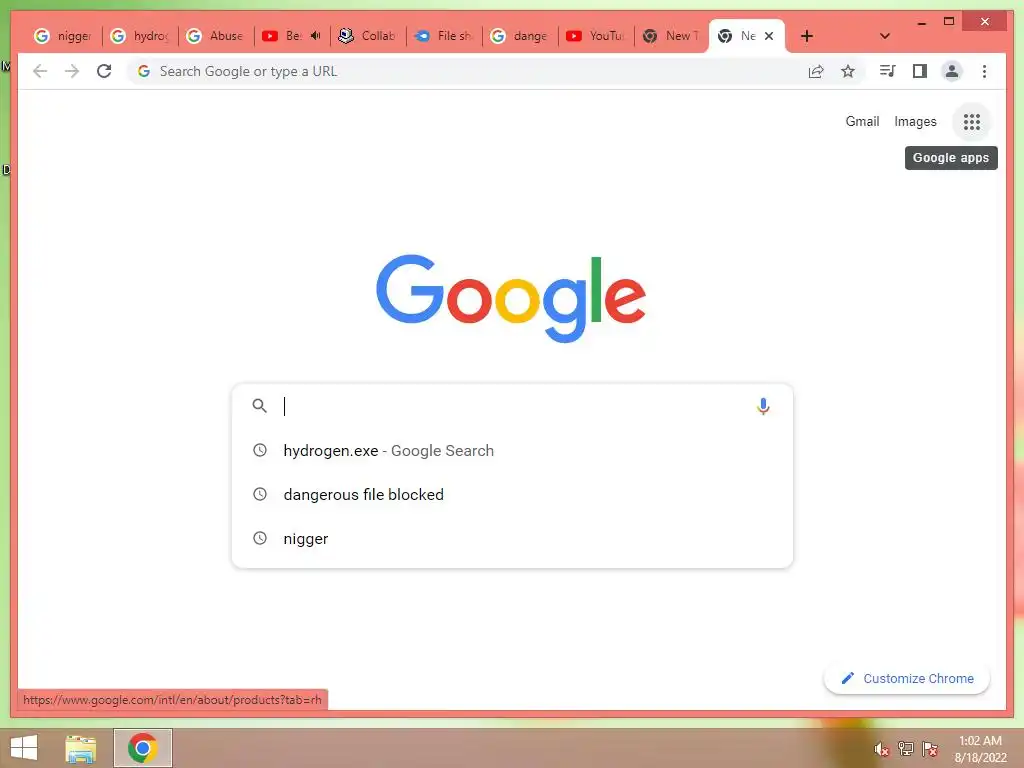The width and height of the screenshot is (1024, 768).
Task: Click the Customize Chrome button
Action: (x=906, y=679)
